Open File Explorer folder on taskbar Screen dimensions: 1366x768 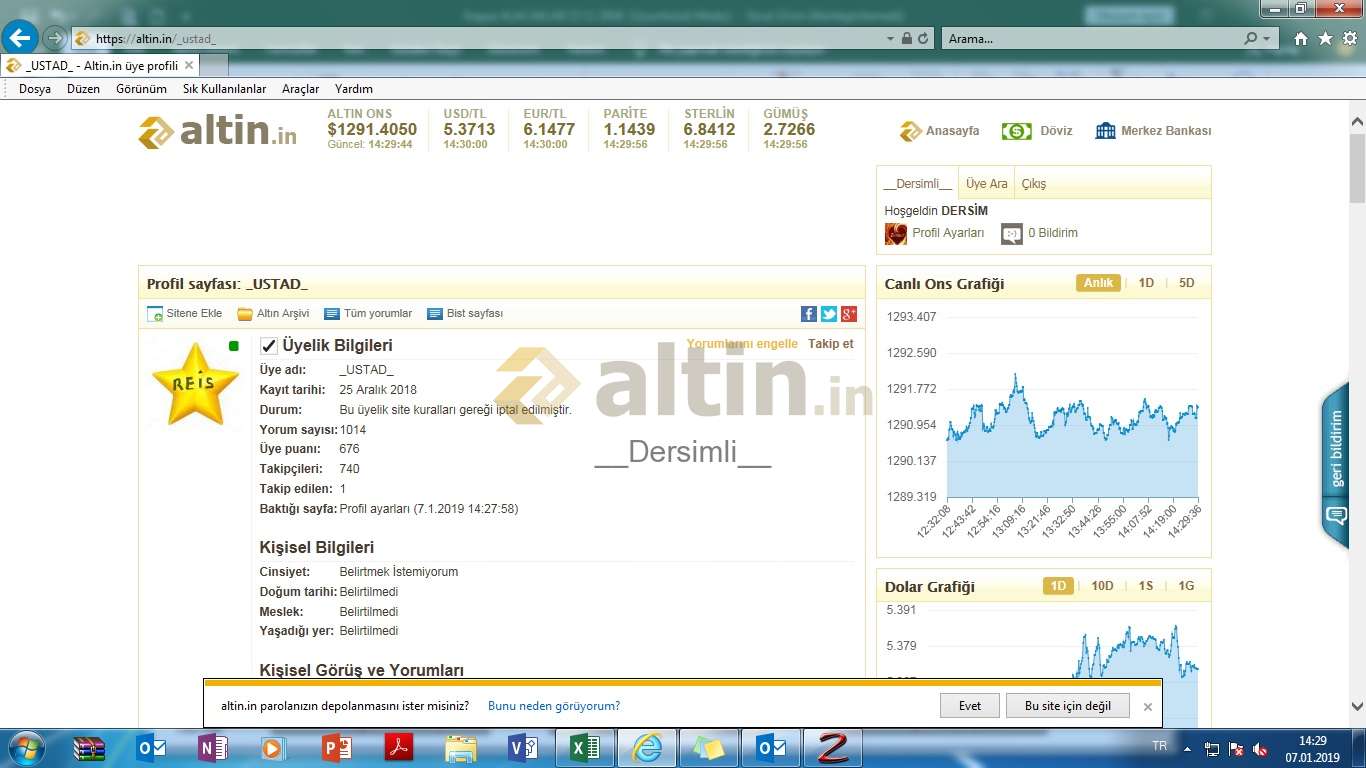(x=461, y=748)
